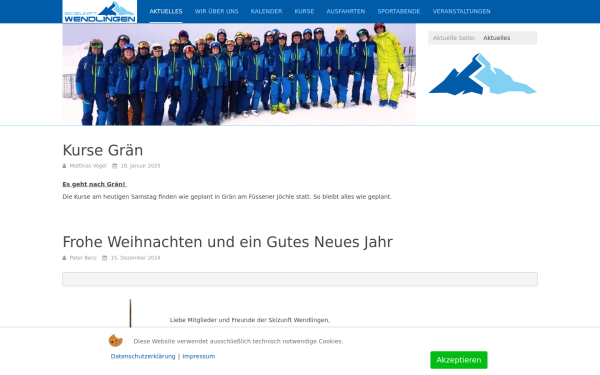Click the underlined text Es geht nach Grän!
Screen dimensions: 600x375
95,184
